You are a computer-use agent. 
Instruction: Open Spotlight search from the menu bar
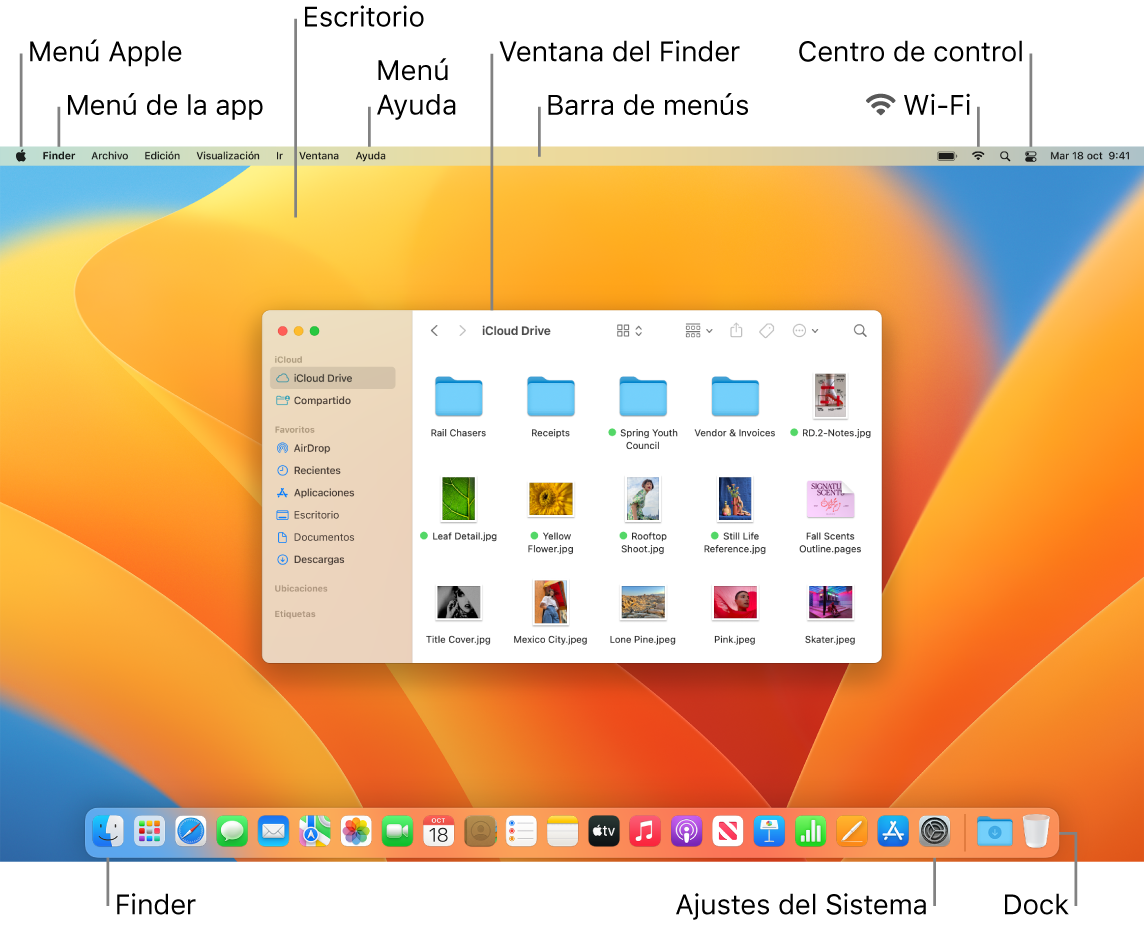[1005, 155]
